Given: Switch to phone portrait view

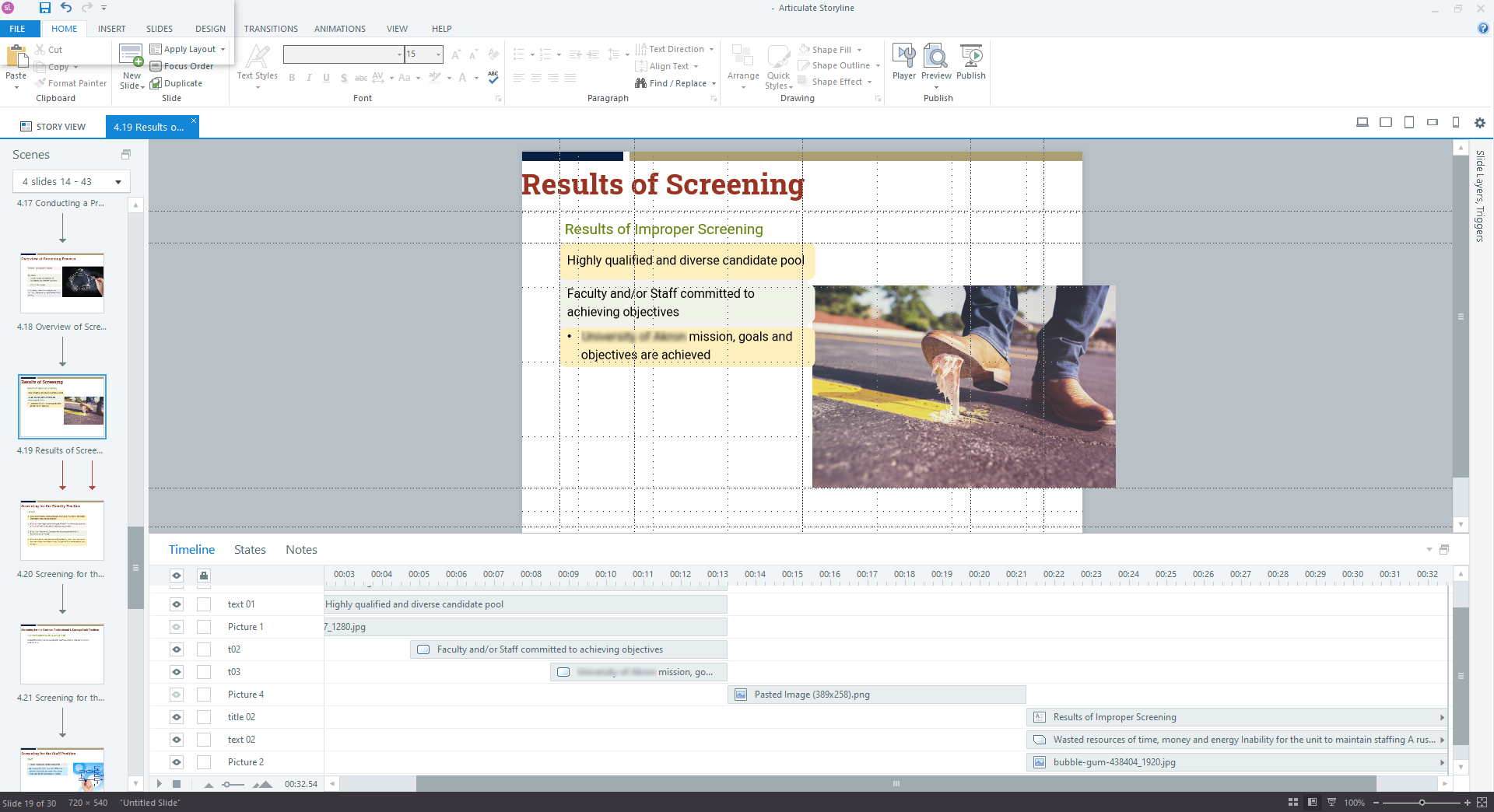Looking at the screenshot, I should (1456, 122).
